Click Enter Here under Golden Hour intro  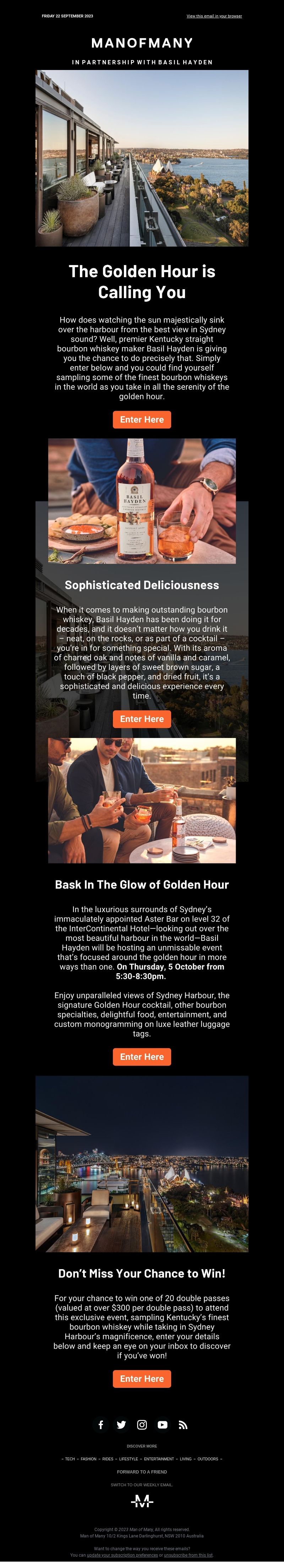tap(142, 419)
